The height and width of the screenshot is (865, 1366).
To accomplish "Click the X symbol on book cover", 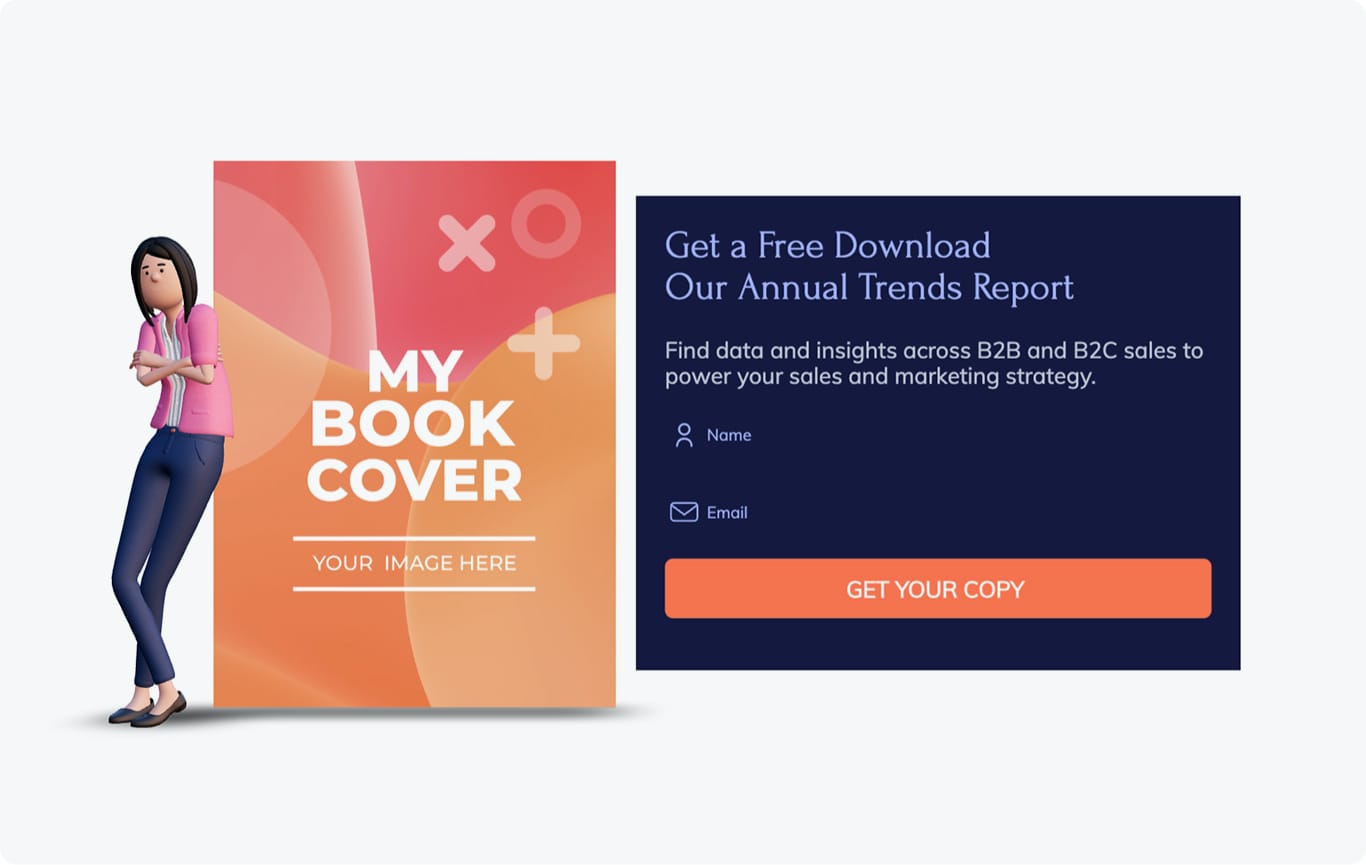I will (x=467, y=243).
